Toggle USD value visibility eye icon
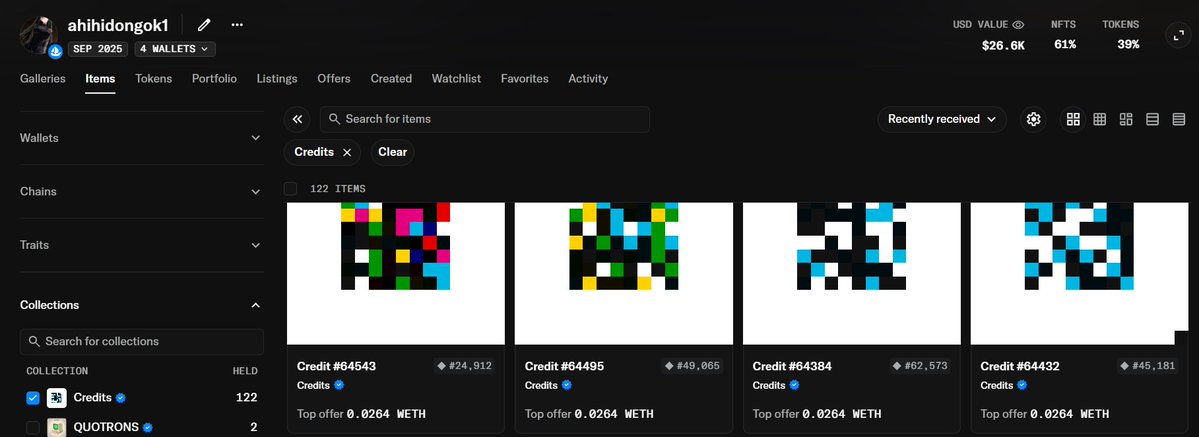The width and height of the screenshot is (1199, 437). pyautogui.click(x=1018, y=24)
